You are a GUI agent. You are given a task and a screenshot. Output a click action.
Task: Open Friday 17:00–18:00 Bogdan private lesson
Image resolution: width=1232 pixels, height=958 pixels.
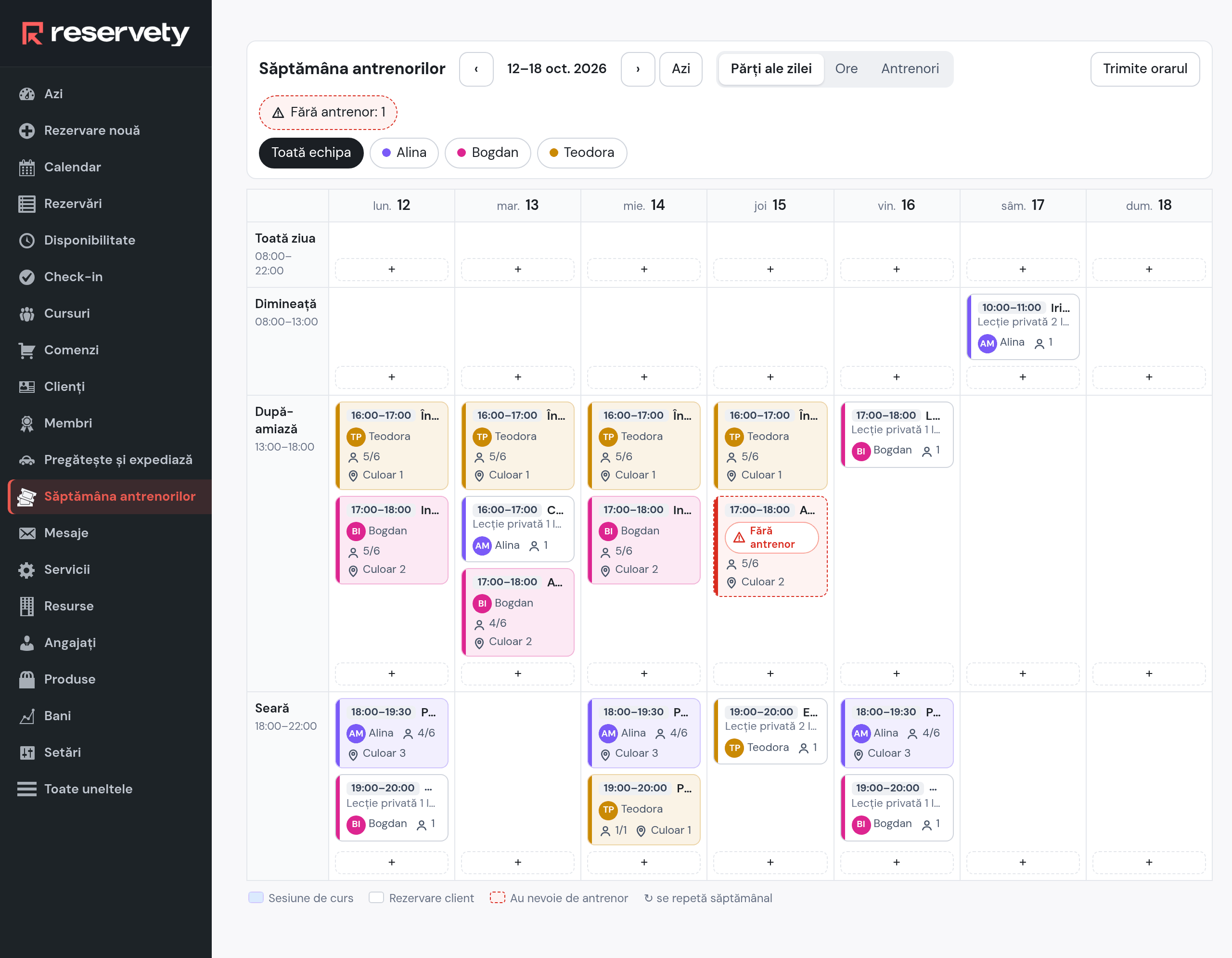897,434
